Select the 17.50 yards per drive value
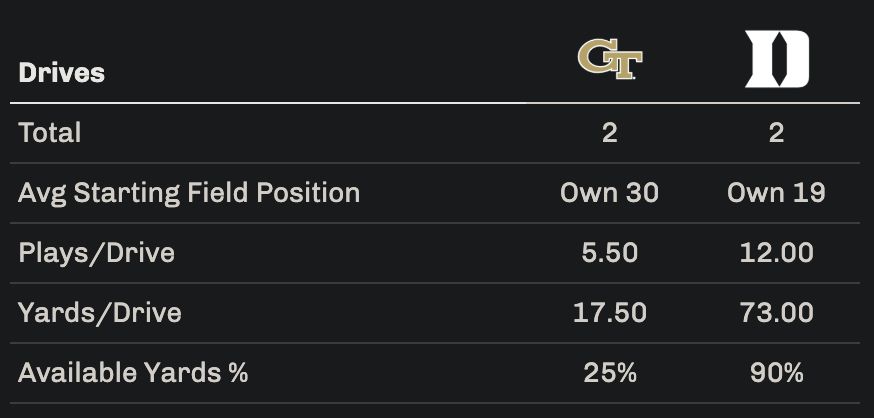The height and width of the screenshot is (418, 874). pos(610,313)
